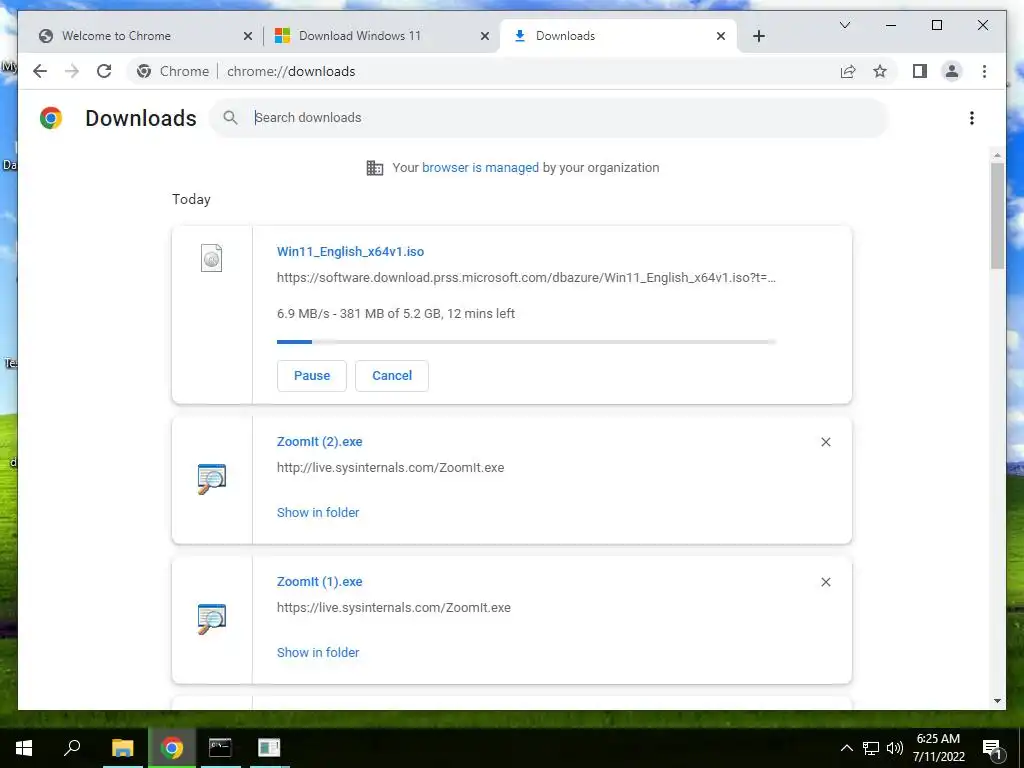The width and height of the screenshot is (1024, 768).
Task: Remove ZoomIt (2).exe from the list
Action: [825, 442]
